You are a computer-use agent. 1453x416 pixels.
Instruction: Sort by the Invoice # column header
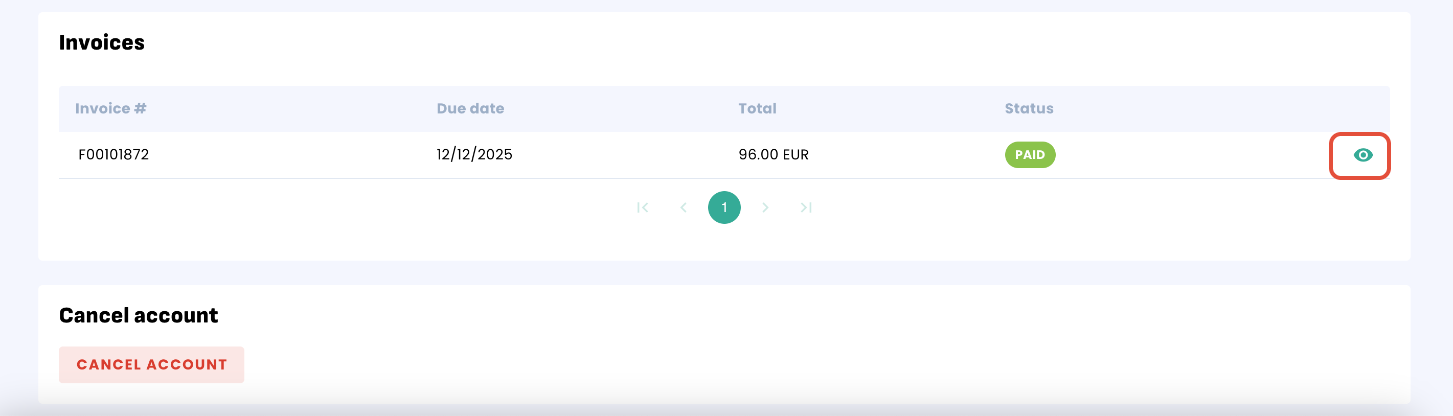112,108
